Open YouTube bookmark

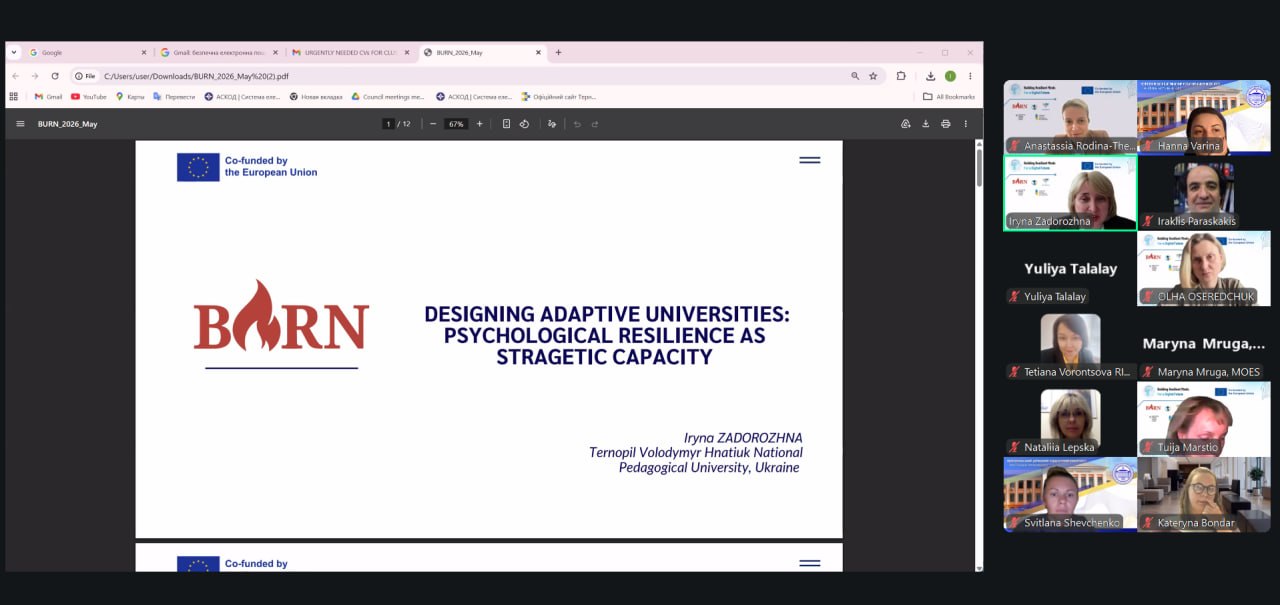(89, 97)
